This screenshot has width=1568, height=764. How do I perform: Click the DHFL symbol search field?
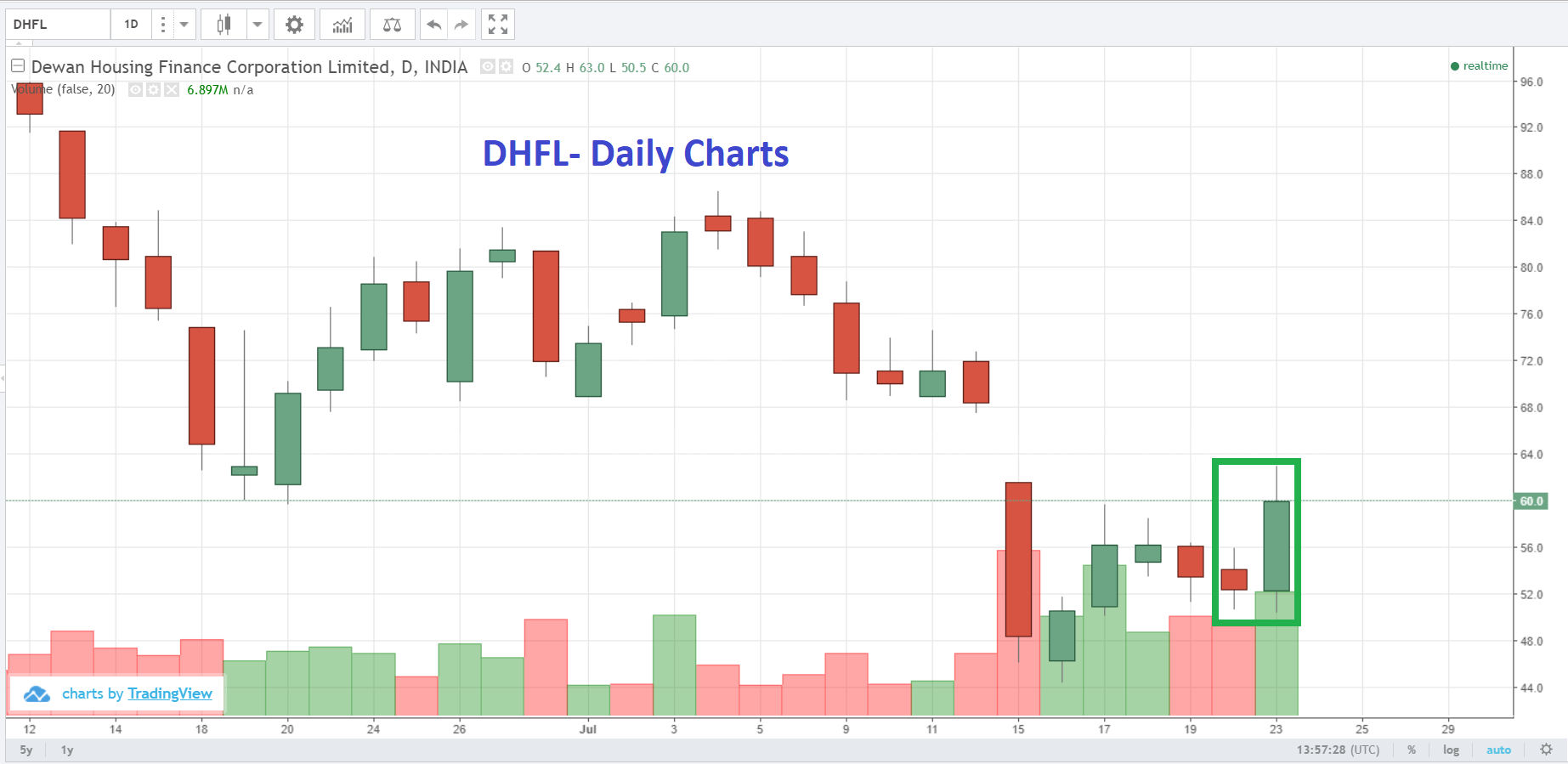pyautogui.click(x=58, y=25)
